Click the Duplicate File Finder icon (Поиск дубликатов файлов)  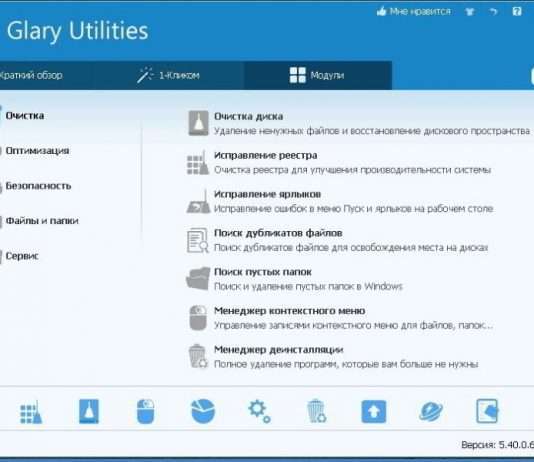click(198, 240)
